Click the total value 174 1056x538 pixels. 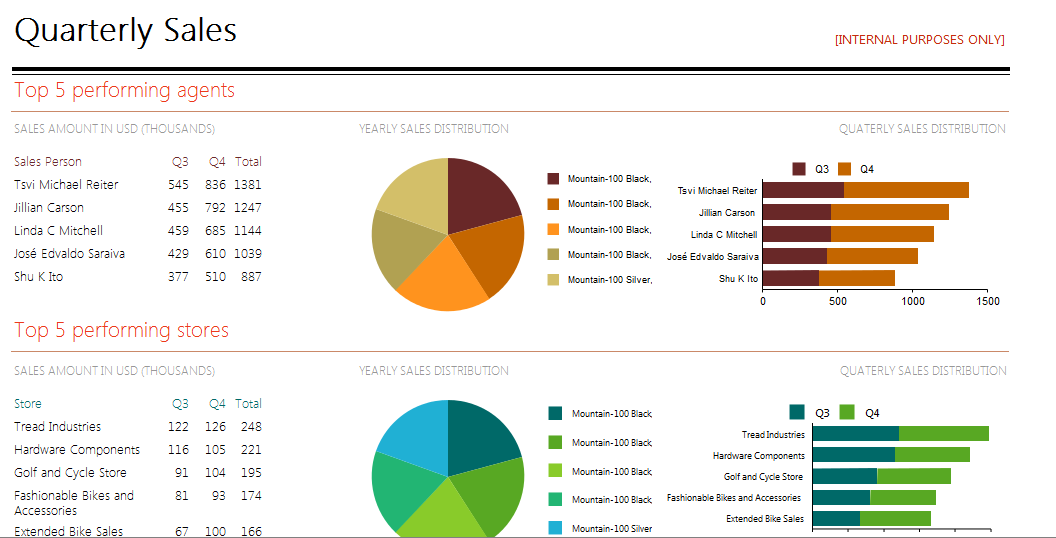click(251, 495)
